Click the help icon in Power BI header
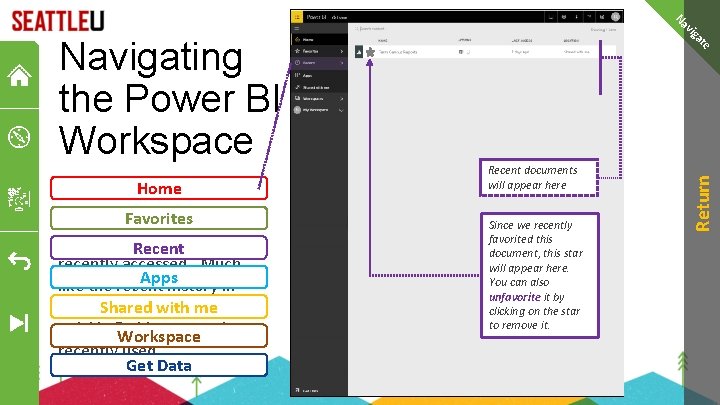This screenshot has width=720, height=405. [589, 17]
